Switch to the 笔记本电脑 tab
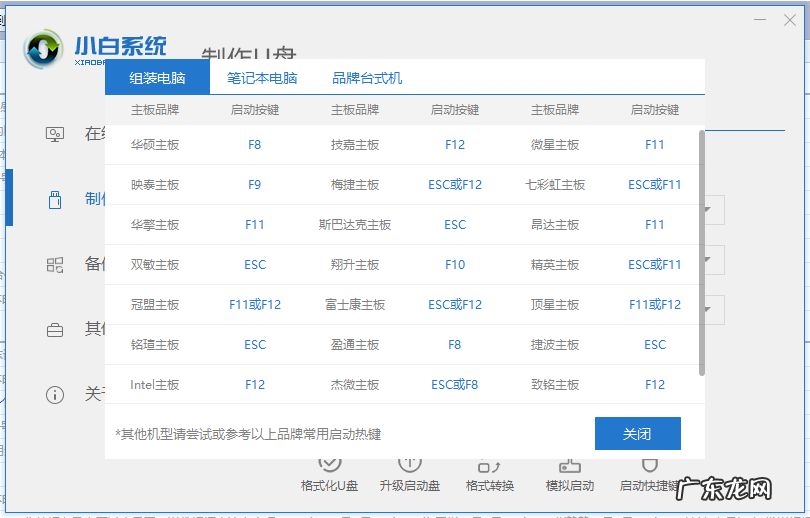Viewport: 810px width, 518px height. [262, 78]
